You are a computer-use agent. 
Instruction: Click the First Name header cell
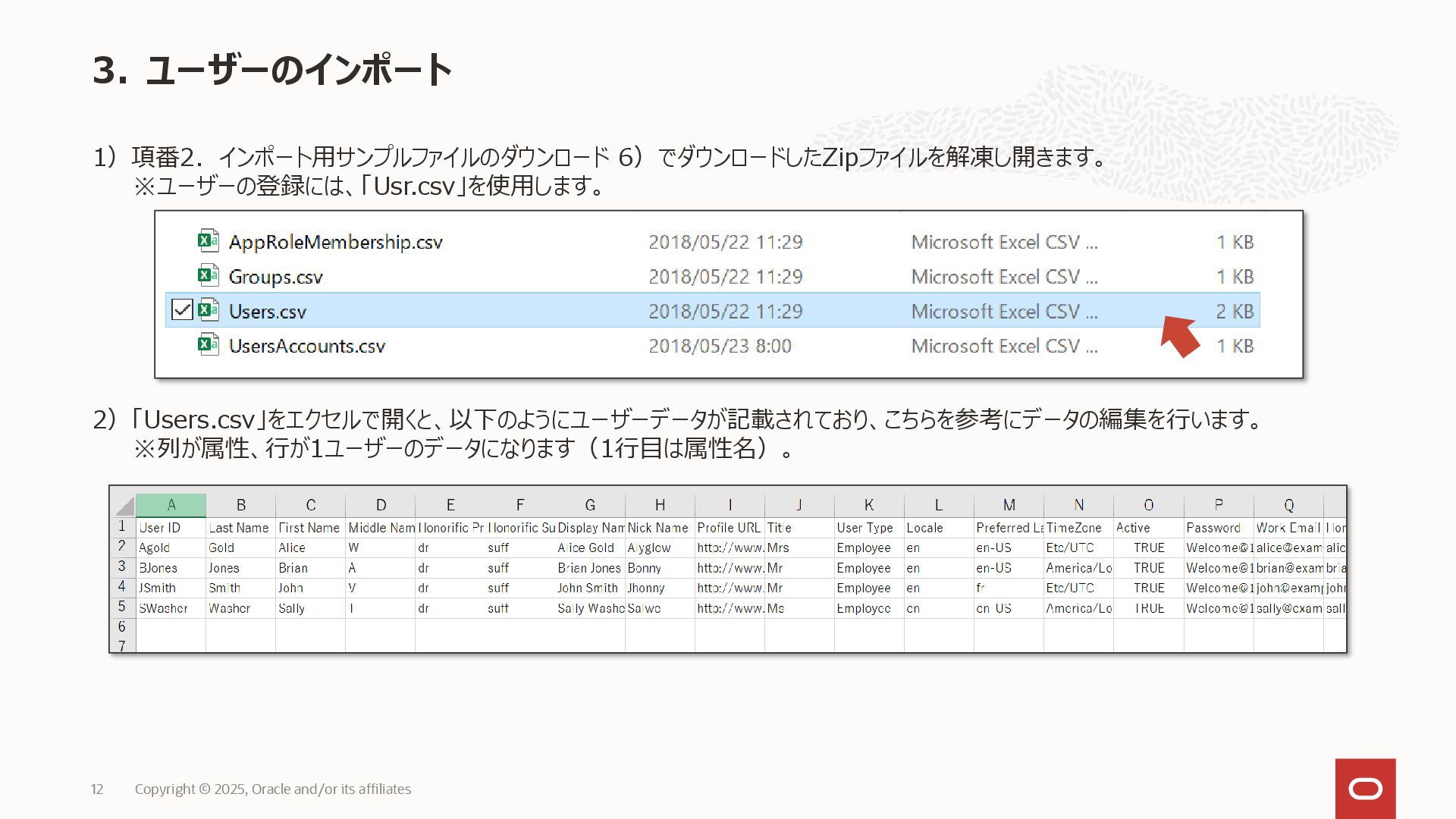[x=310, y=527]
